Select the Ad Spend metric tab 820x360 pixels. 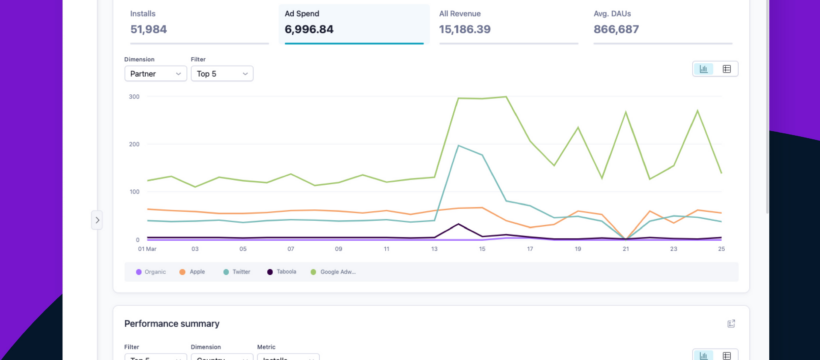pyautogui.click(x=354, y=24)
